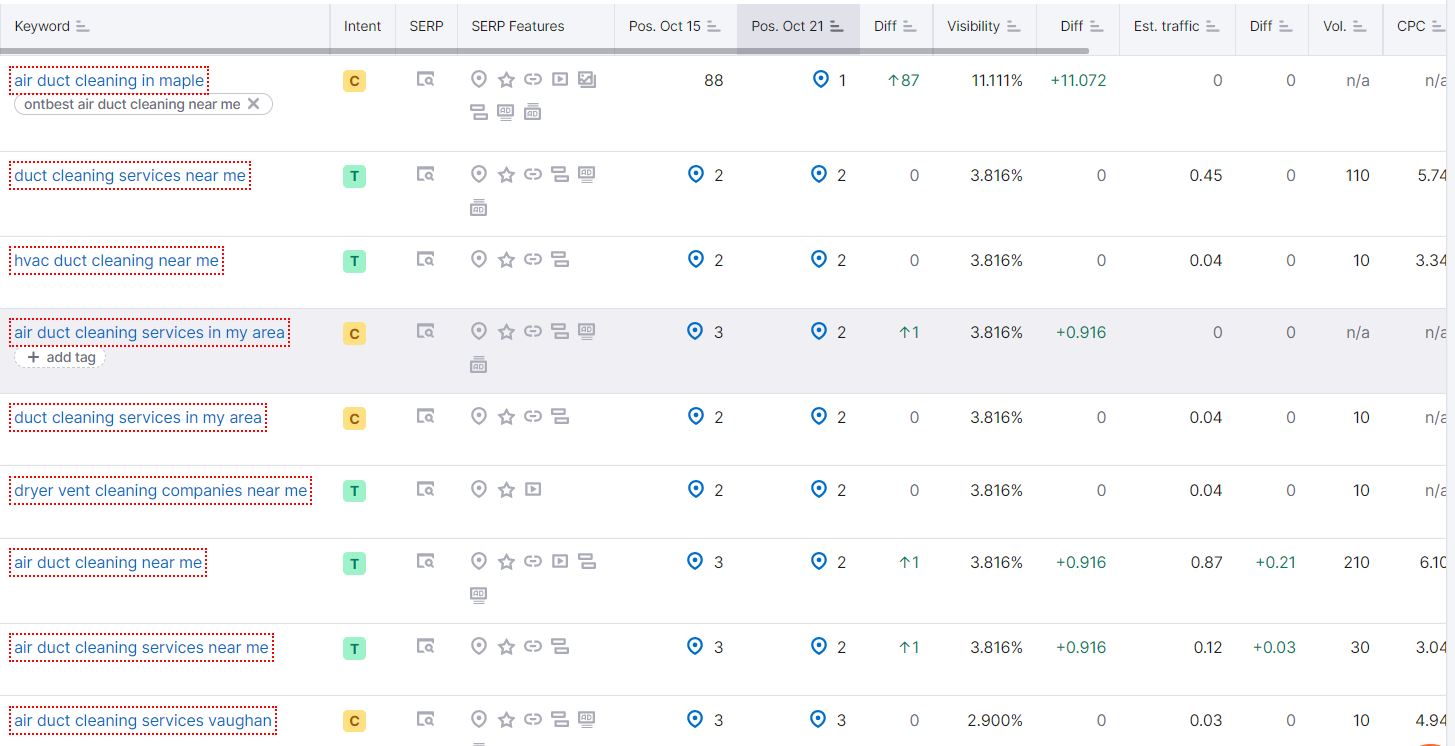Click SERP view icon for dryer vent cleaning companies
The height and width of the screenshot is (746, 1455).
pyautogui.click(x=426, y=490)
